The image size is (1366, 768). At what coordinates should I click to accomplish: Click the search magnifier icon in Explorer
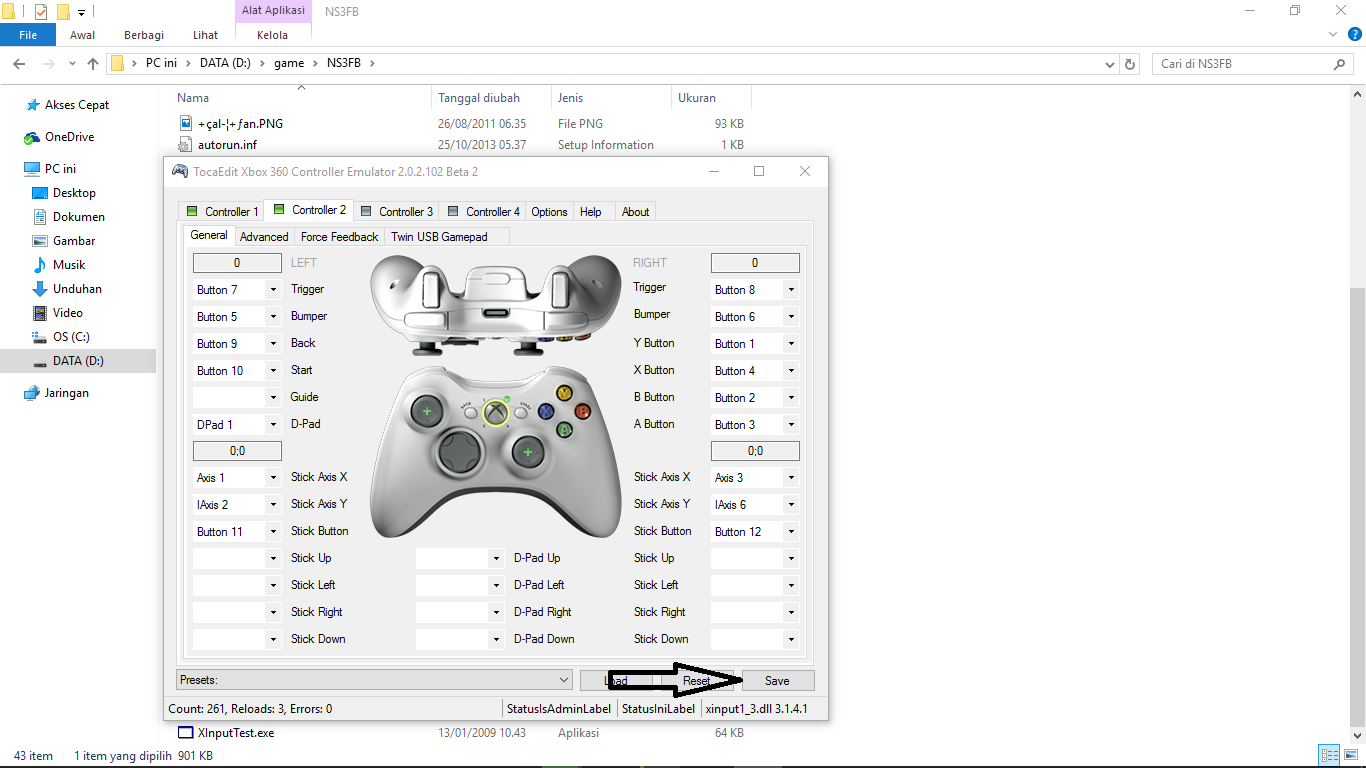[x=1339, y=64]
